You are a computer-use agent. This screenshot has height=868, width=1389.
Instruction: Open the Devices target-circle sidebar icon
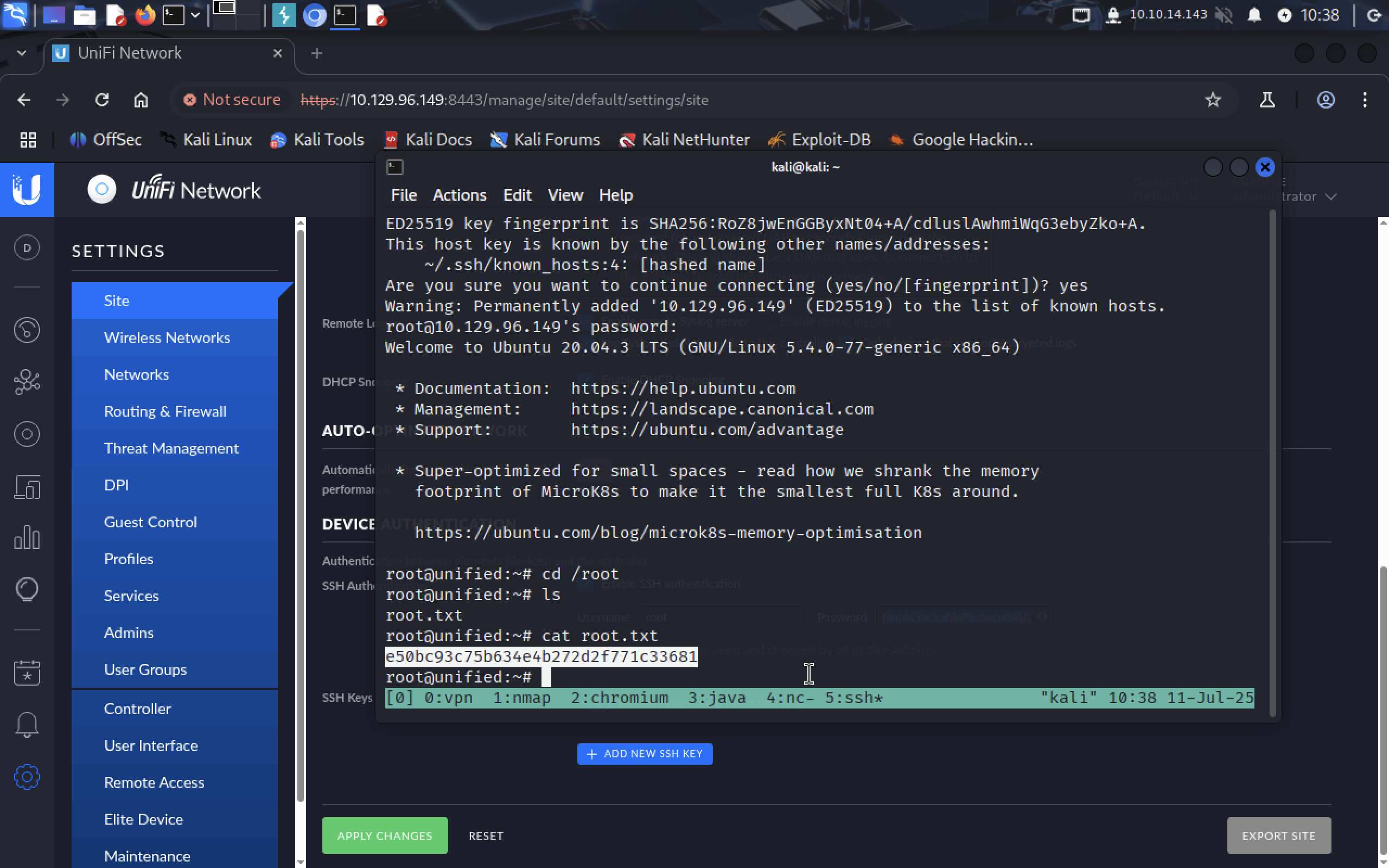coord(27,434)
